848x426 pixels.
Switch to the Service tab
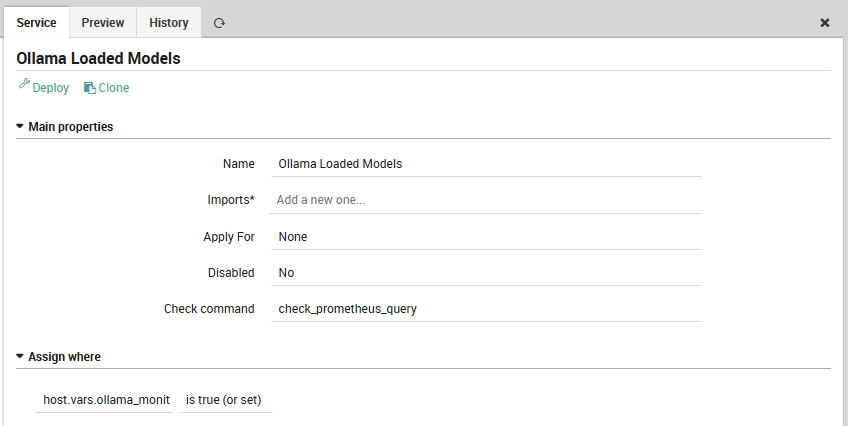(x=37, y=23)
